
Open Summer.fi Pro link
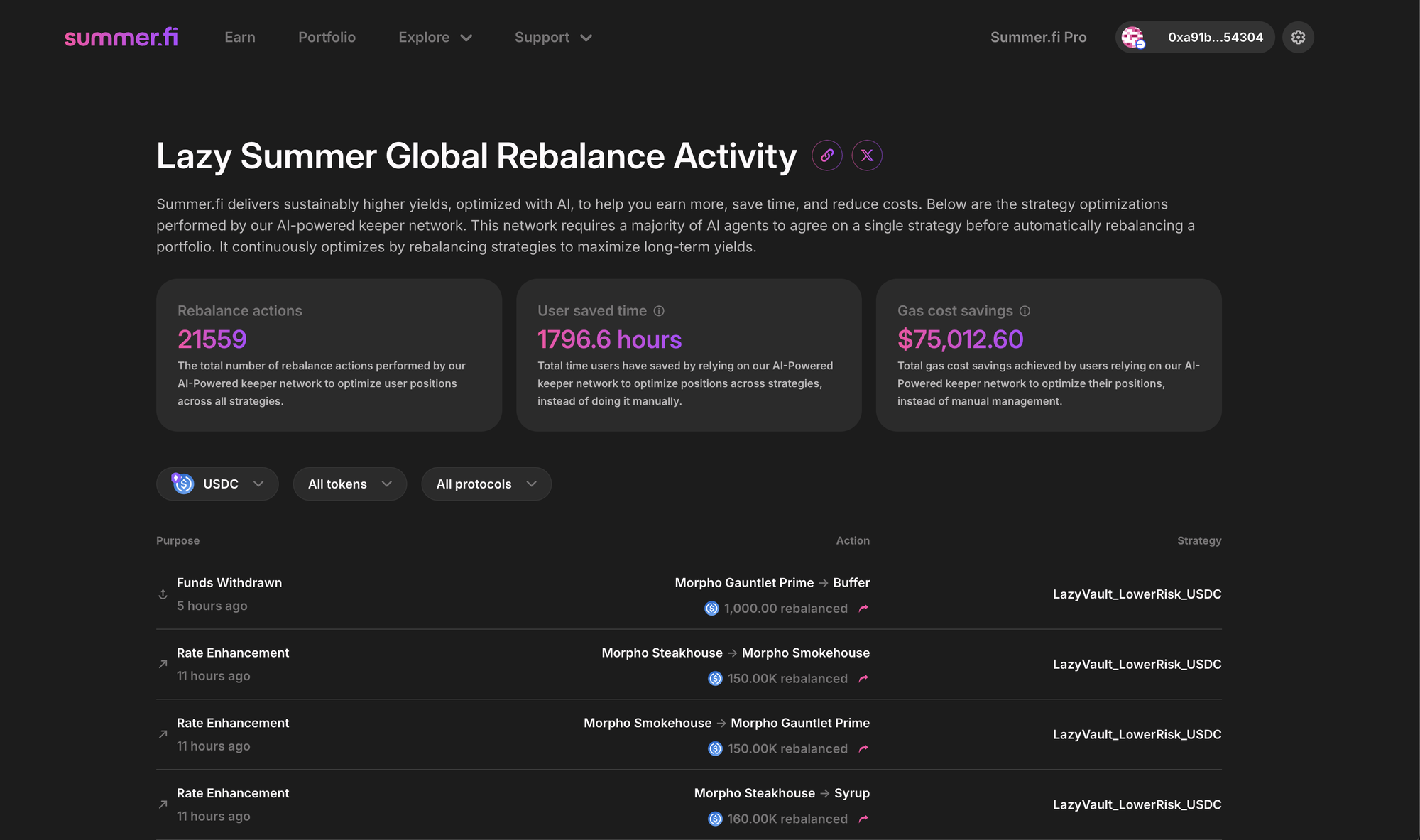pos(1038,37)
